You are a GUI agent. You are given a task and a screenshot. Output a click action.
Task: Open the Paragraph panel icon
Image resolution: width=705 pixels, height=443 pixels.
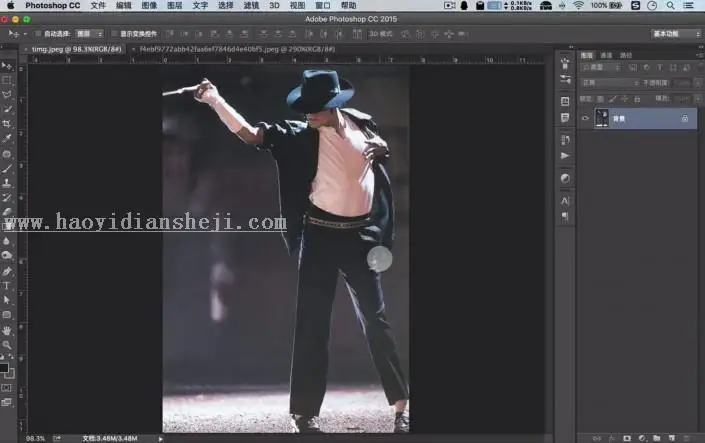(565, 216)
